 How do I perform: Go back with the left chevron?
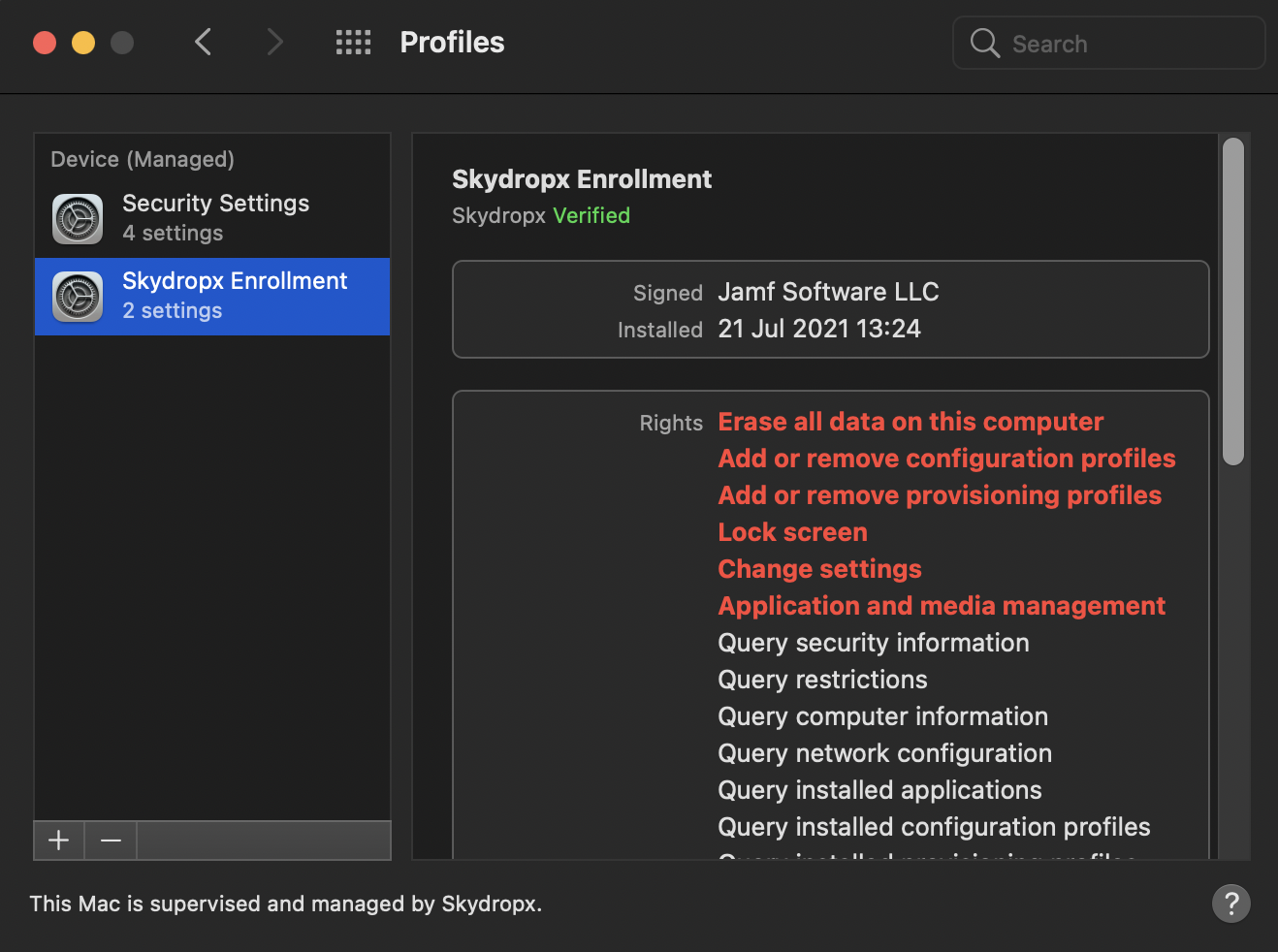tap(203, 42)
